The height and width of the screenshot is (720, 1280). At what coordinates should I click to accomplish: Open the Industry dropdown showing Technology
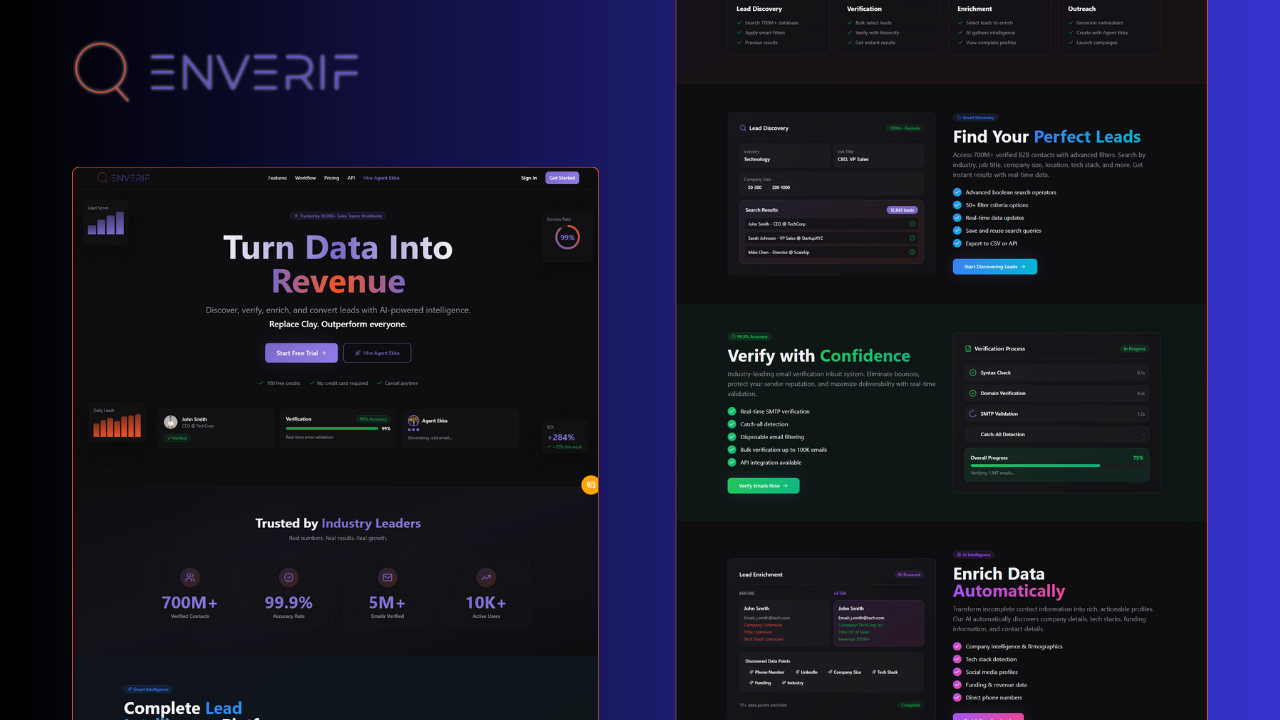[x=785, y=156]
